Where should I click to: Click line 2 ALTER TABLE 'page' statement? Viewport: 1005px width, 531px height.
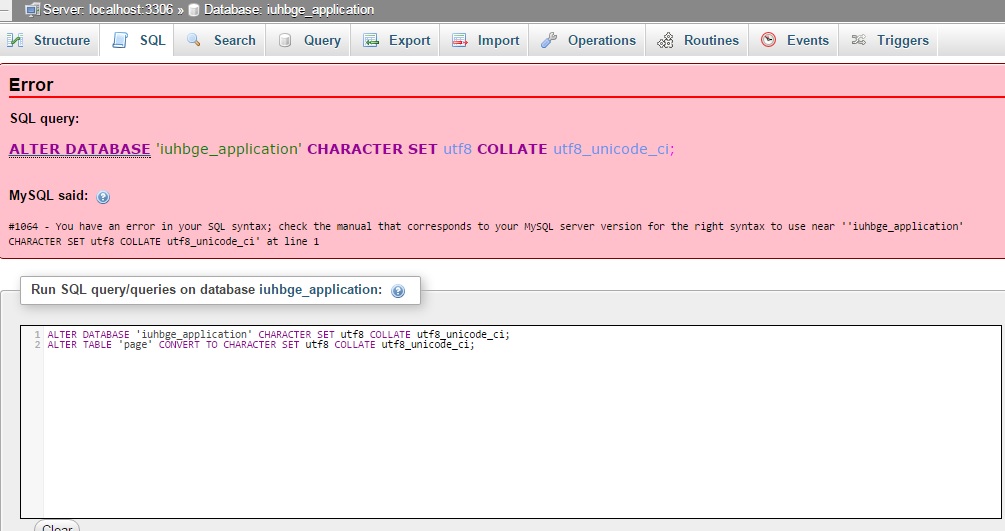261,344
